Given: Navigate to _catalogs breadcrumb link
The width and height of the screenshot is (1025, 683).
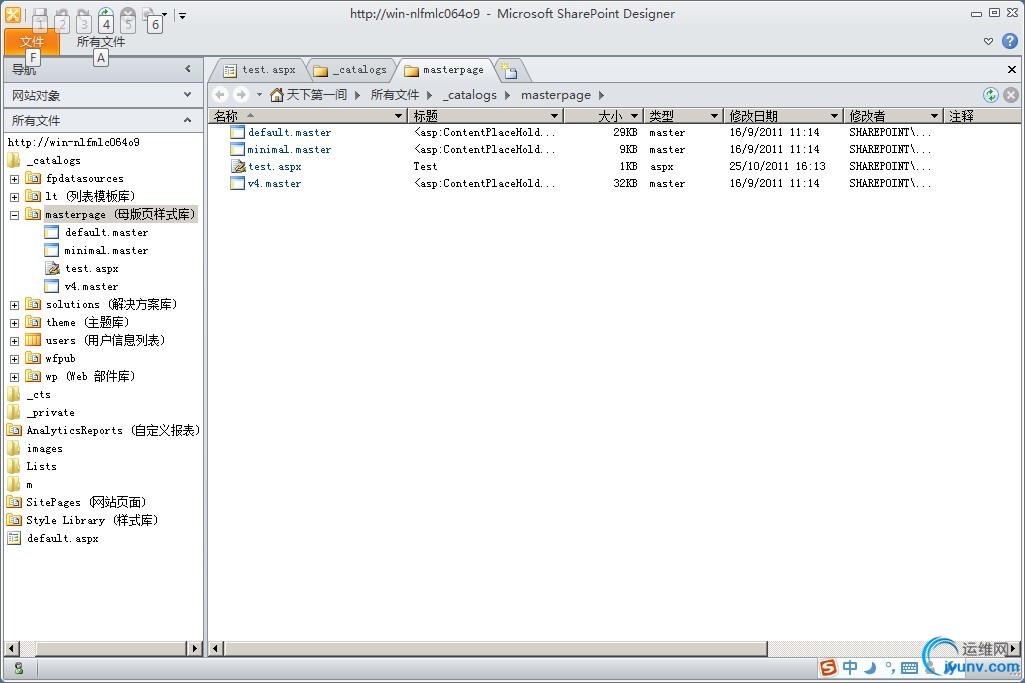Looking at the screenshot, I should [x=469, y=95].
